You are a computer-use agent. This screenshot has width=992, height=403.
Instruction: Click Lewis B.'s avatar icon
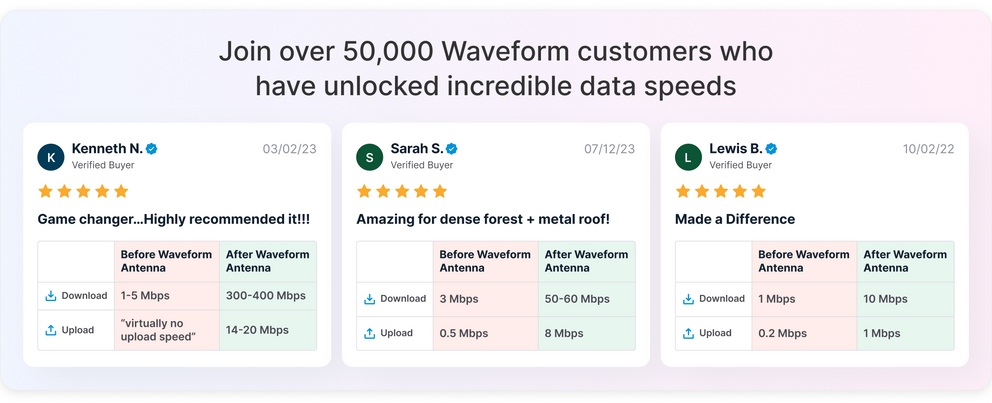tap(688, 157)
